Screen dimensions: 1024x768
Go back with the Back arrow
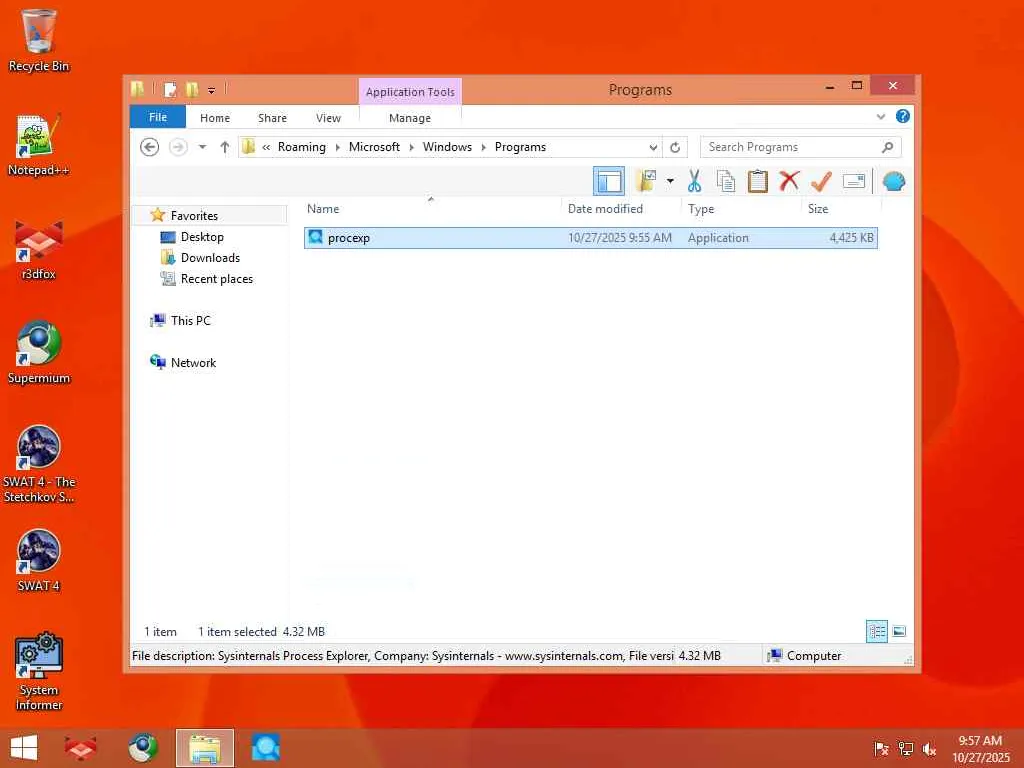coord(150,147)
